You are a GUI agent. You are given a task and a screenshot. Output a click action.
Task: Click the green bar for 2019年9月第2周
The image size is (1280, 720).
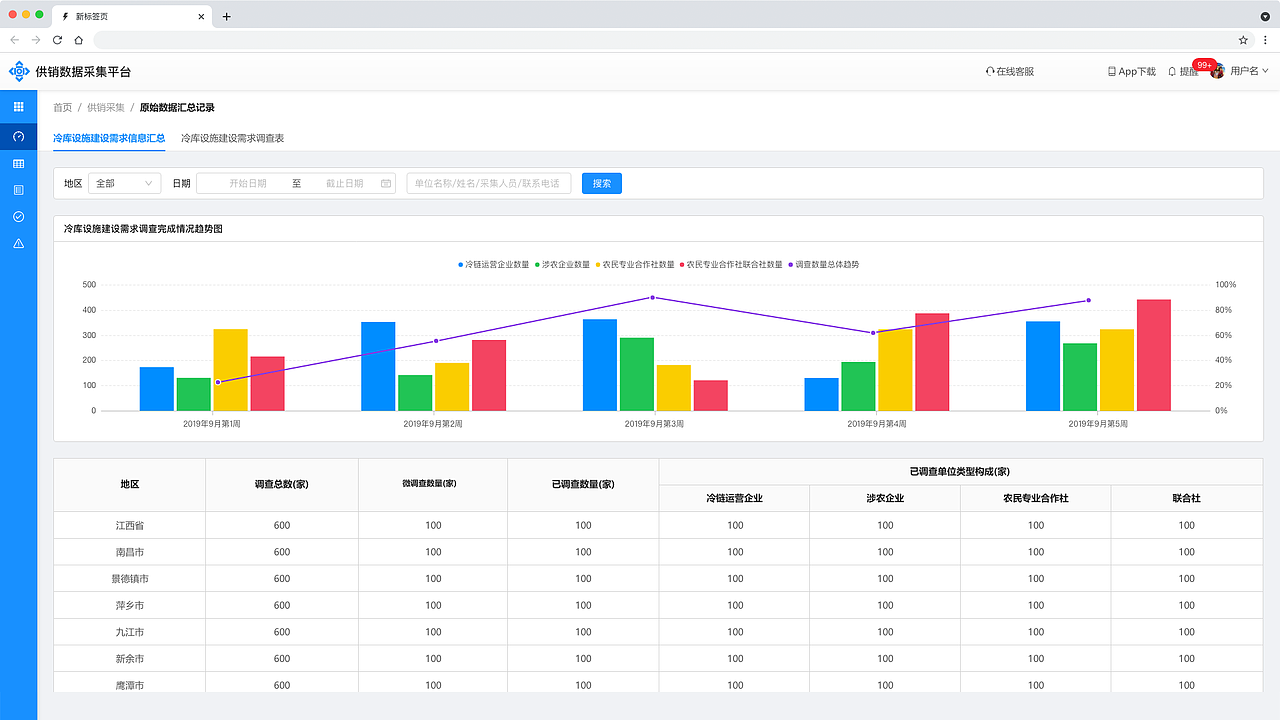[x=415, y=393]
